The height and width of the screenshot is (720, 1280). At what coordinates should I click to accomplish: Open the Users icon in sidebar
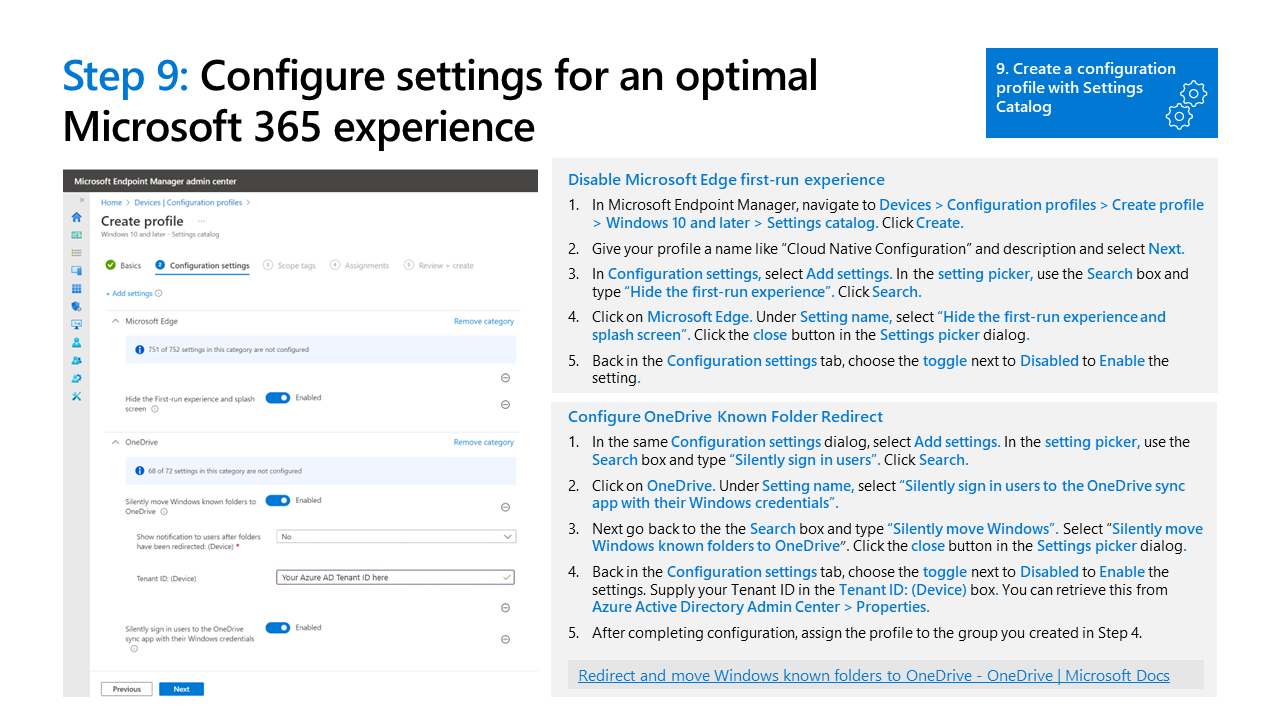(76, 342)
